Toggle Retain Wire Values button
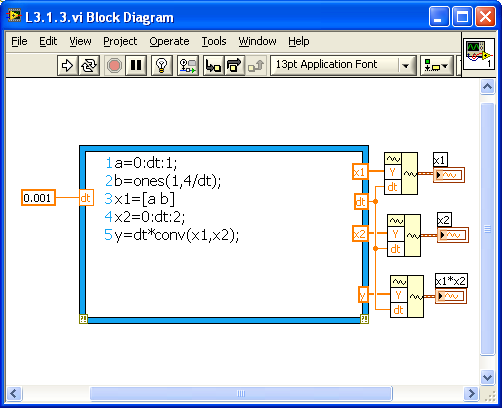Viewport: 502px width, 408px height. (188, 65)
